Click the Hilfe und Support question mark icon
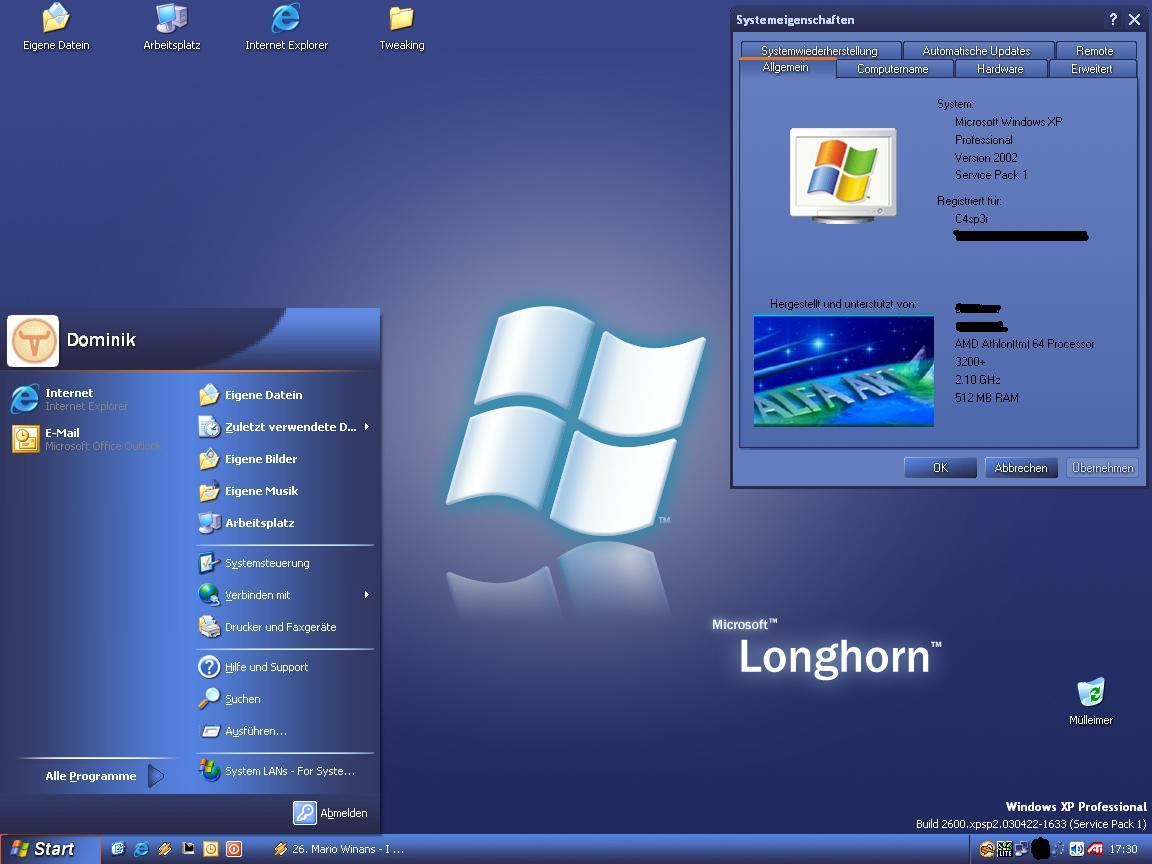 tap(209, 666)
